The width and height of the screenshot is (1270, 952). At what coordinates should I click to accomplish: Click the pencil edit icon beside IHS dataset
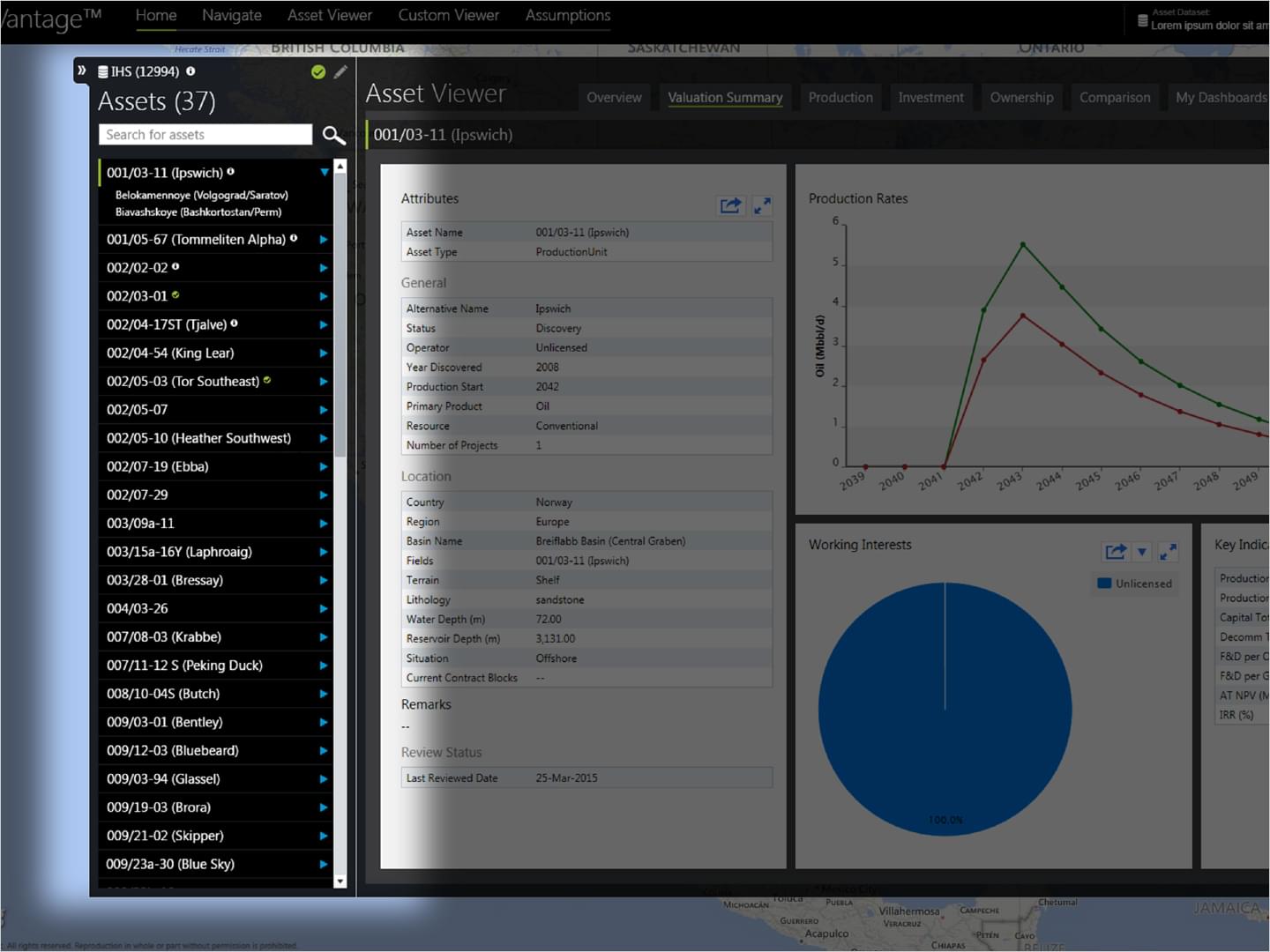(x=340, y=71)
